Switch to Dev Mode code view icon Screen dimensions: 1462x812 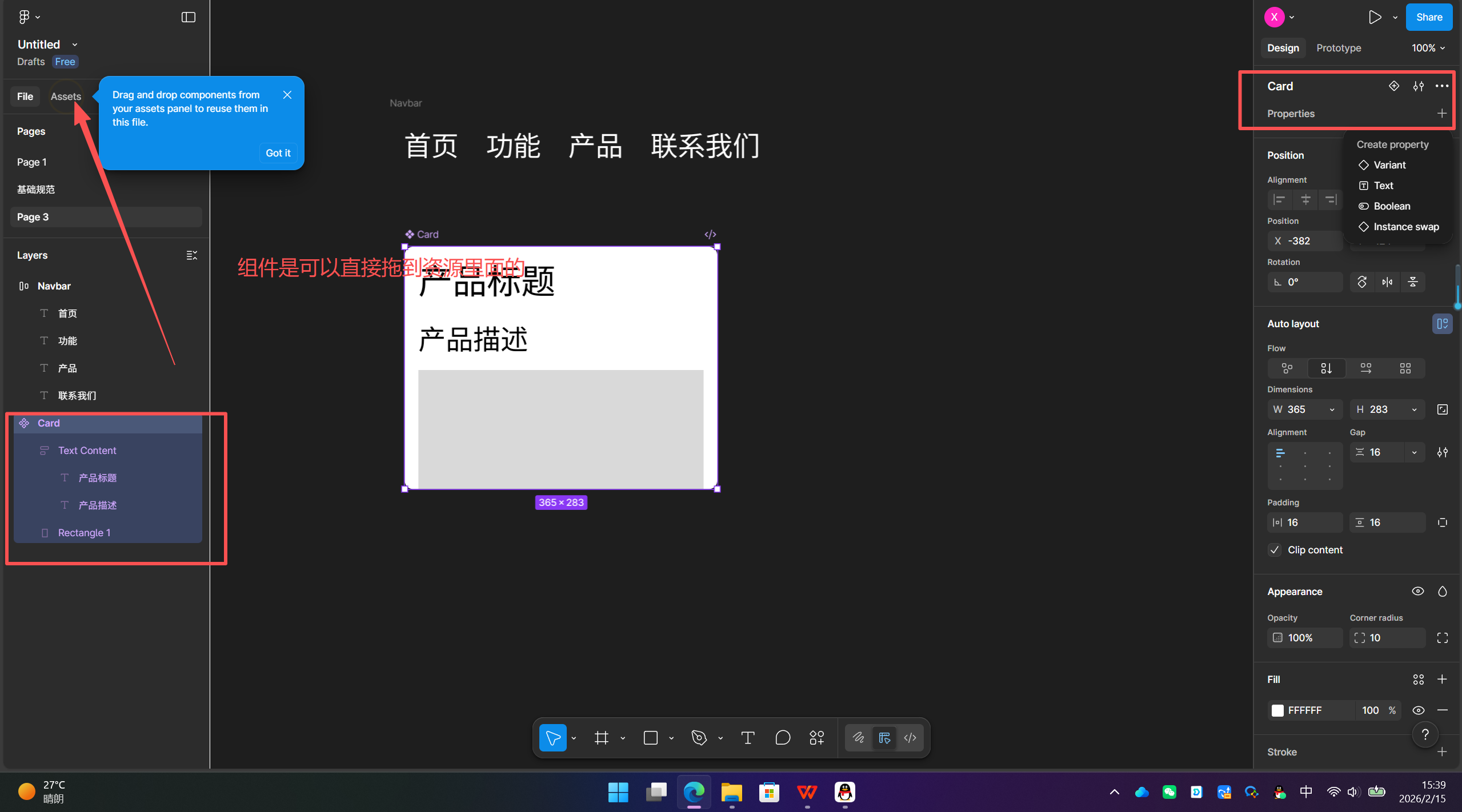coord(910,737)
